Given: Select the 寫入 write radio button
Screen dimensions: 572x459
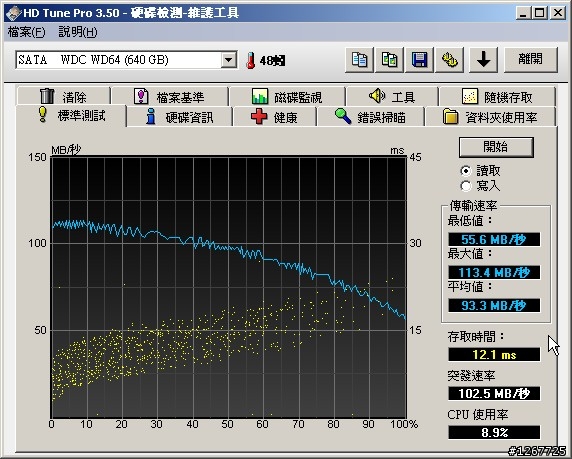Looking at the screenshot, I should click(x=465, y=186).
